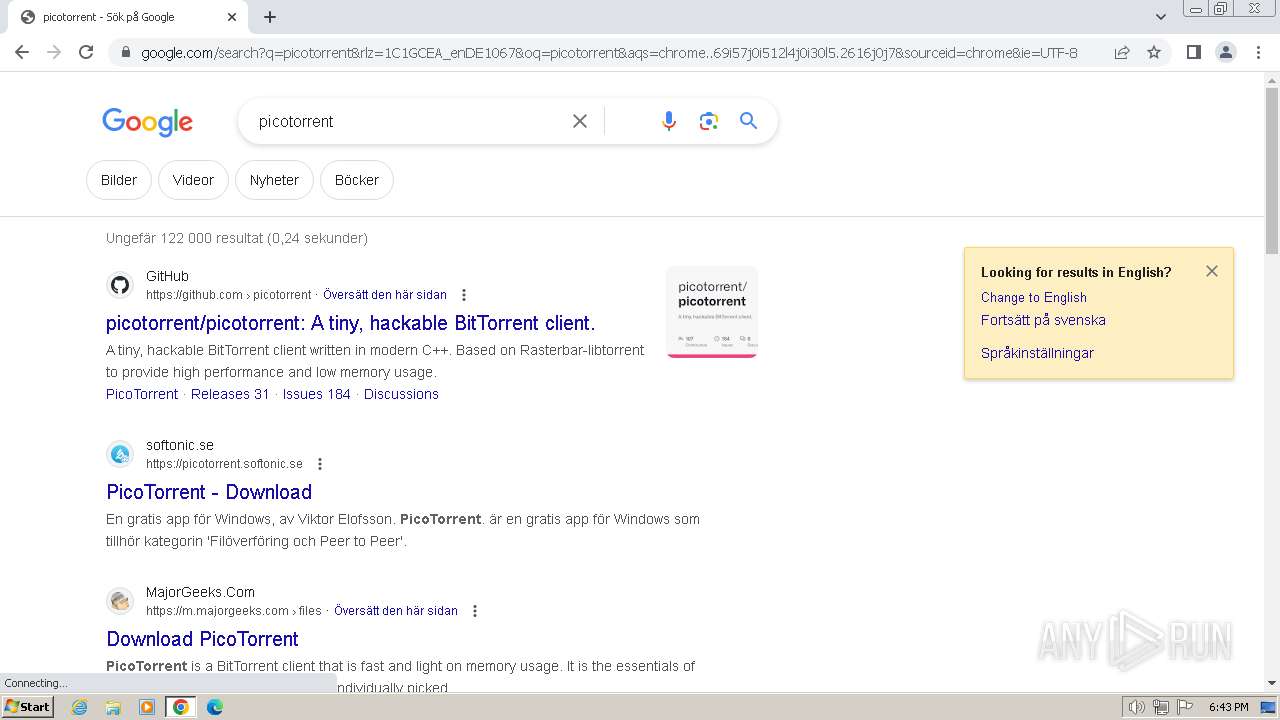Click the GitHub site name above the result
The width and height of the screenshot is (1280, 720).
pos(167,276)
